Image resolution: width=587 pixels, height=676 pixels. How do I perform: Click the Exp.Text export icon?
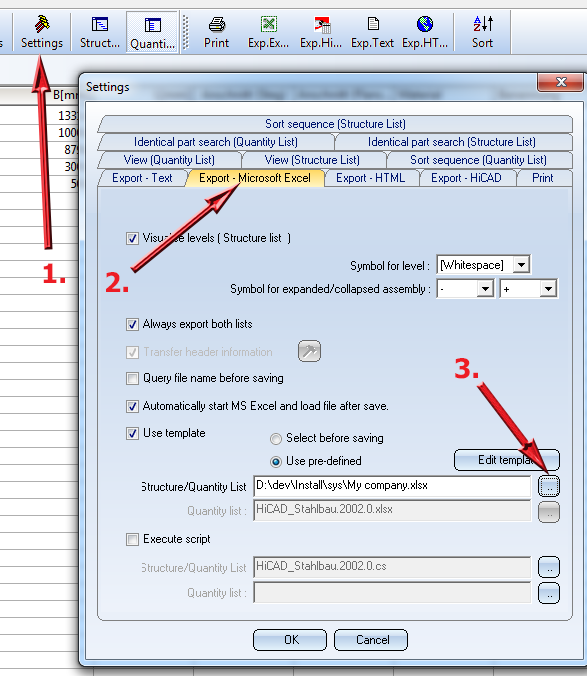click(x=372, y=32)
